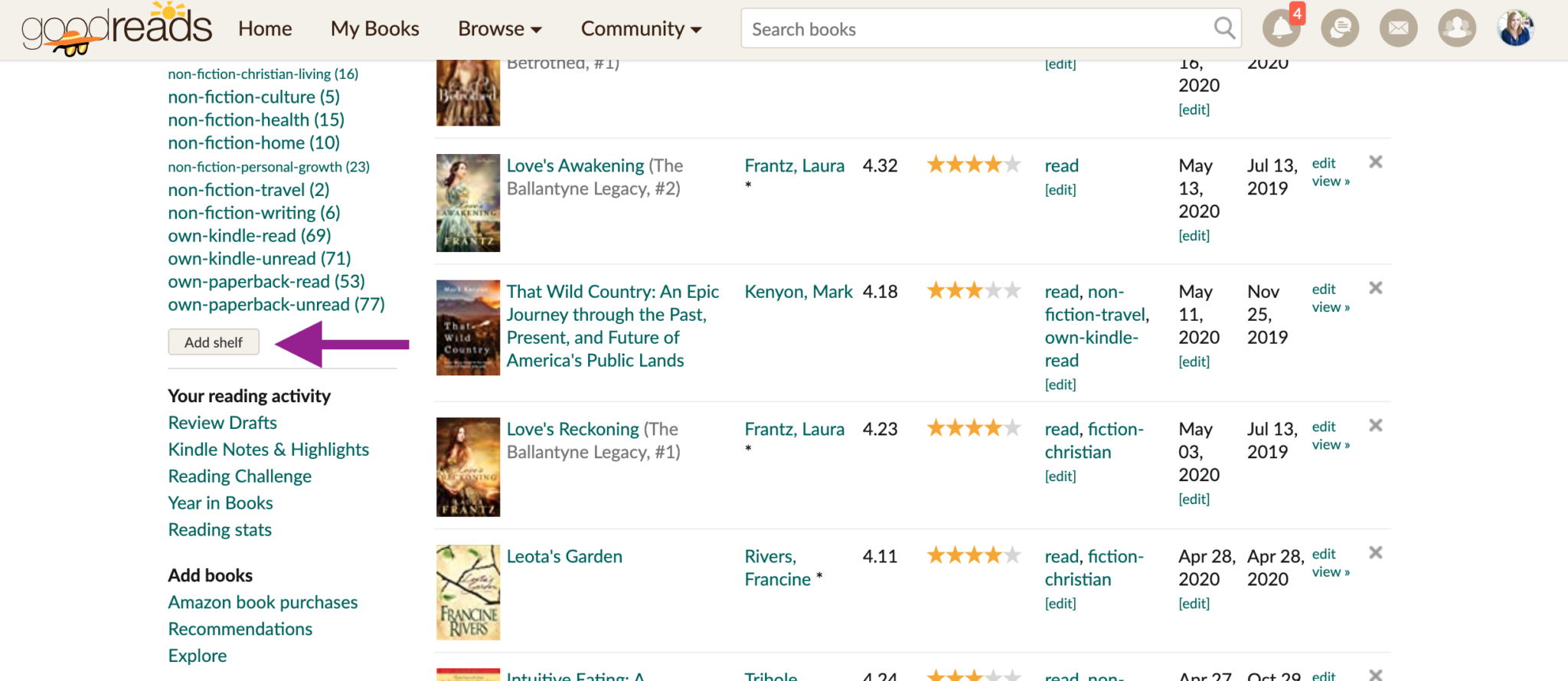1568x681 pixels.
Task: Expand the Community dropdown menu
Action: [x=641, y=29]
